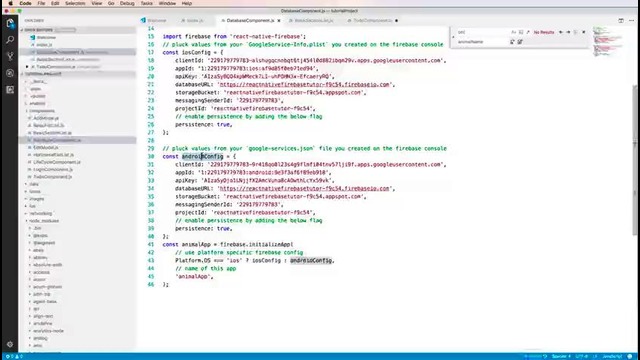The image size is (640, 360).
Task: Click the JavaScript language mode status item
Action: pyautogui.click(x=612, y=357)
